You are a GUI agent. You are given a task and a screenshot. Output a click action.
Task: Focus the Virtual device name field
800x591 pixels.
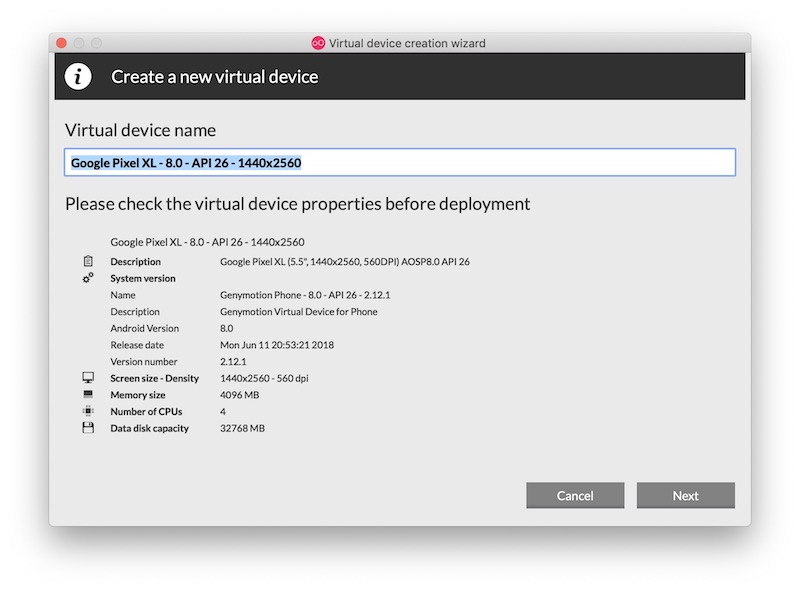pos(400,163)
